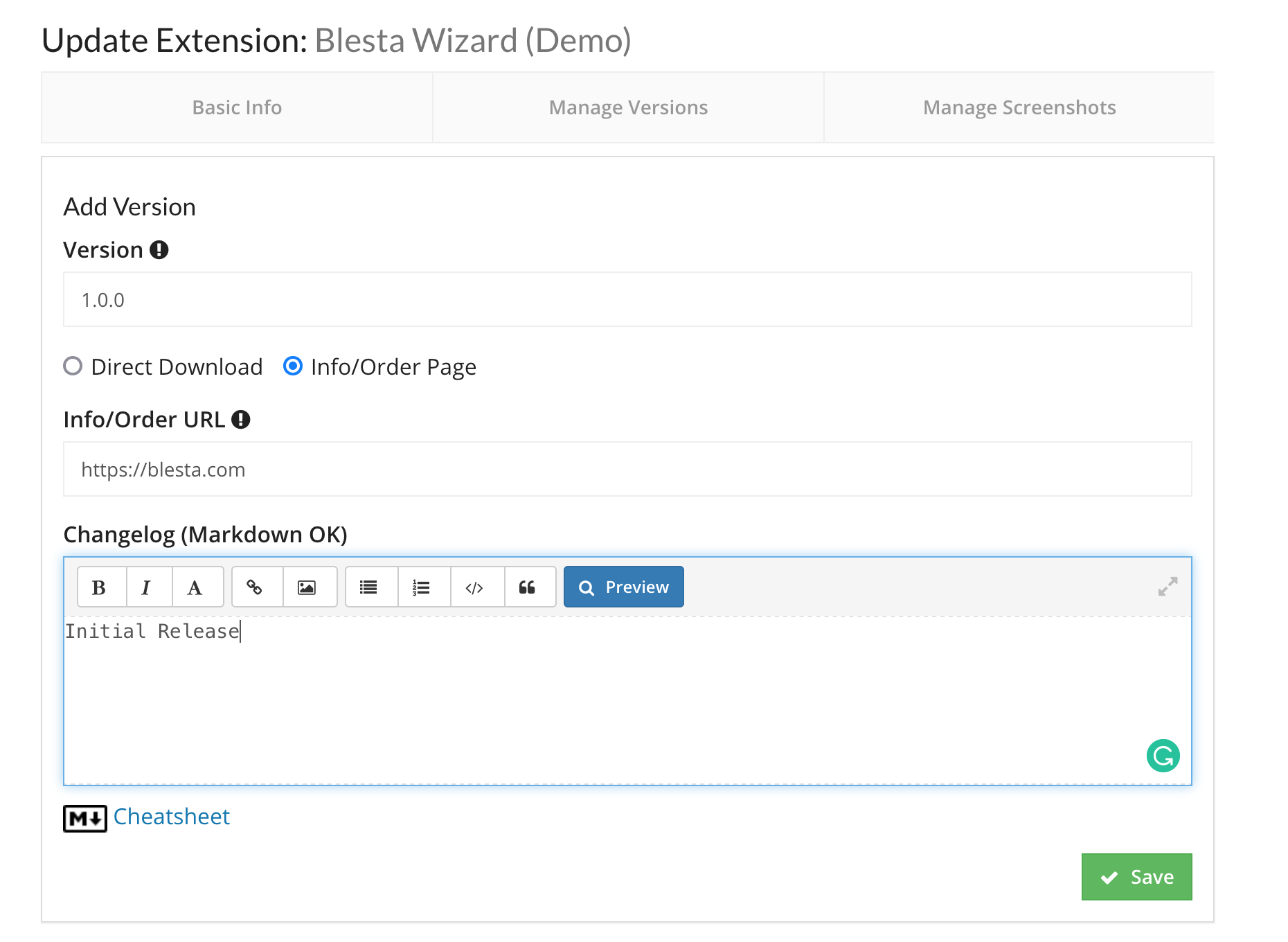Viewport: 1288px width, 942px height.
Task: Insert a link via the toolbar
Action: point(256,587)
